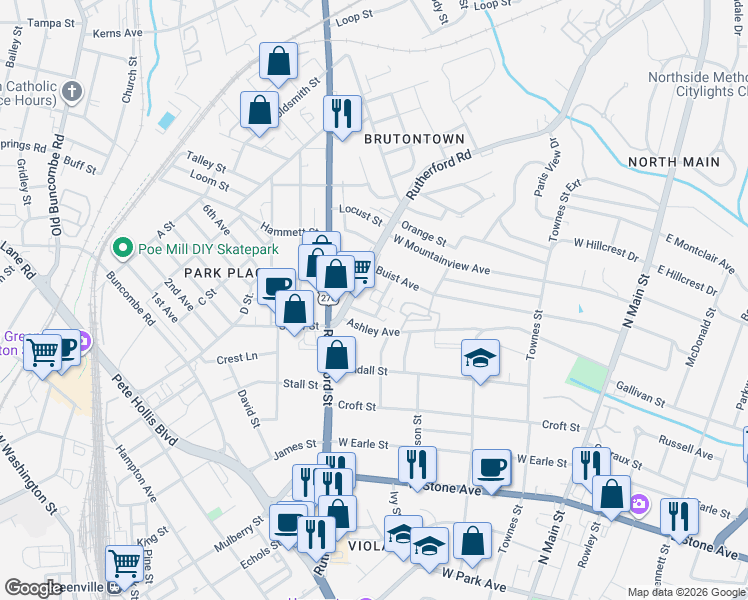Select the Townes St Ext label
The height and width of the screenshot is (600, 748).
(x=564, y=210)
